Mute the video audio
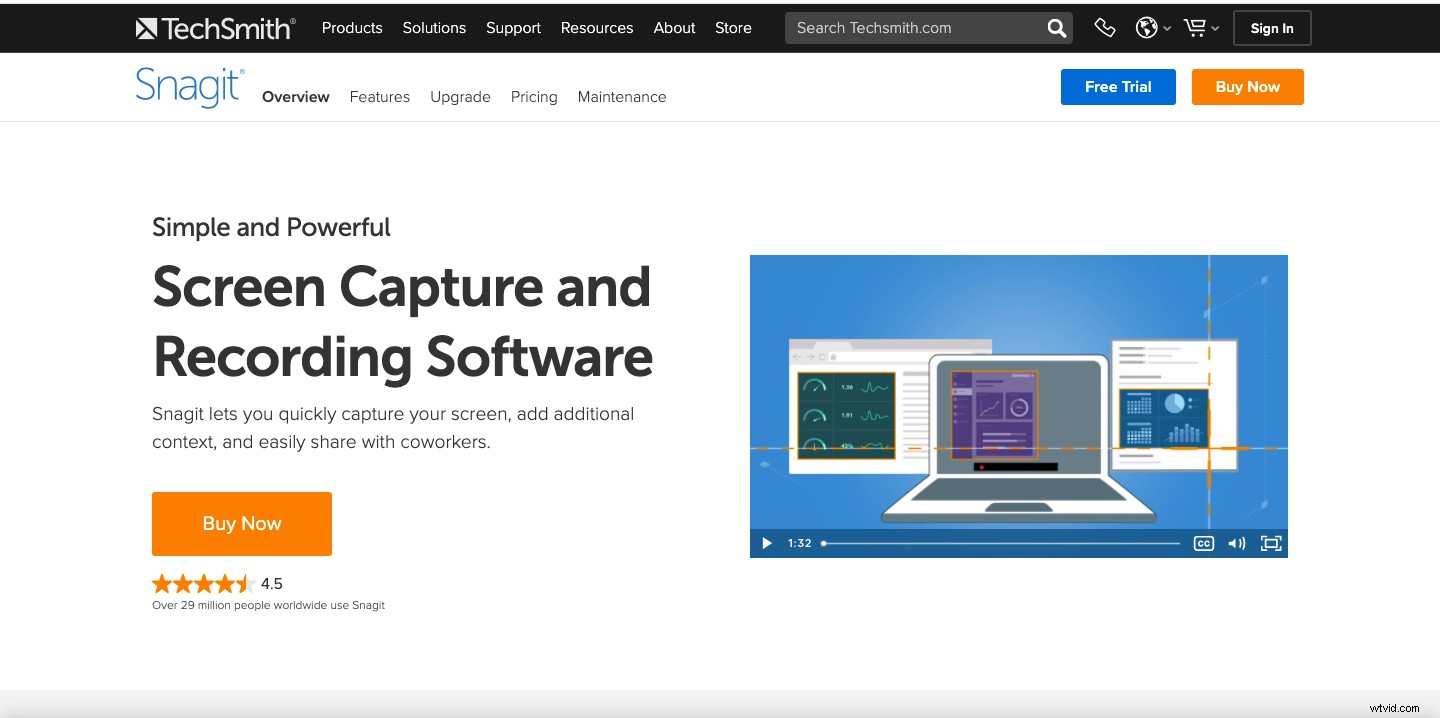Image resolution: width=1440 pixels, height=718 pixels. coord(1236,543)
